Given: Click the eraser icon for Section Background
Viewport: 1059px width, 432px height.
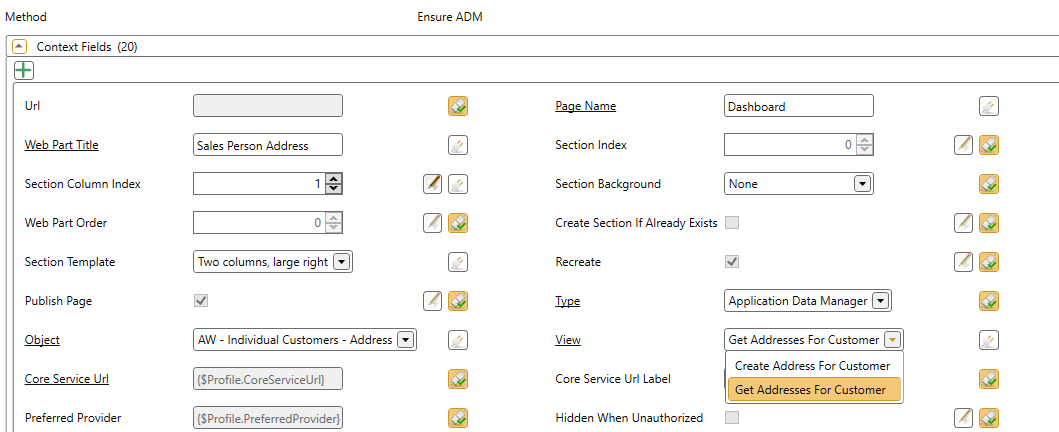Looking at the screenshot, I should [989, 184].
